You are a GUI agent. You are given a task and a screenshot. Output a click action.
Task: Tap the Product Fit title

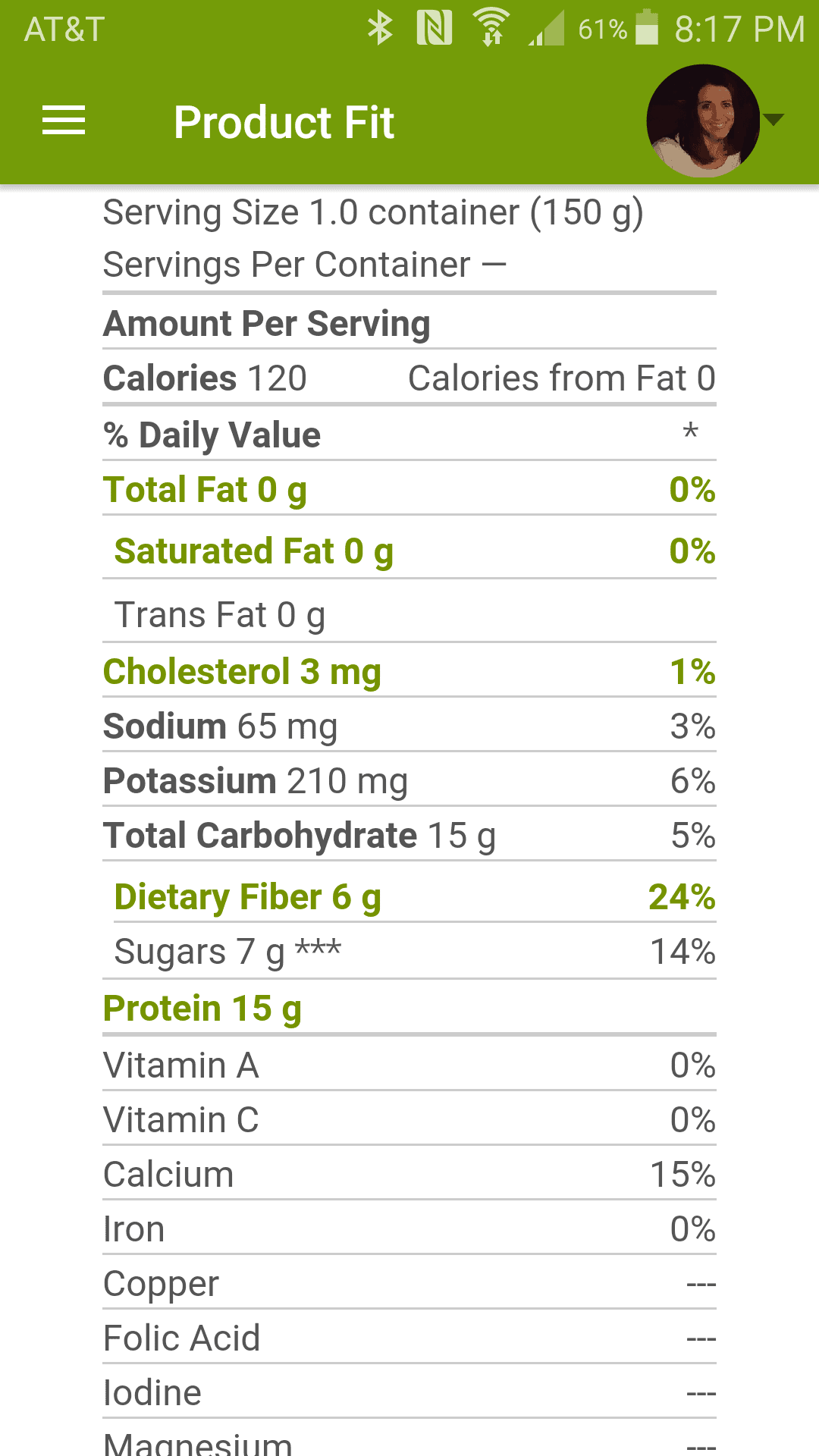(x=284, y=122)
